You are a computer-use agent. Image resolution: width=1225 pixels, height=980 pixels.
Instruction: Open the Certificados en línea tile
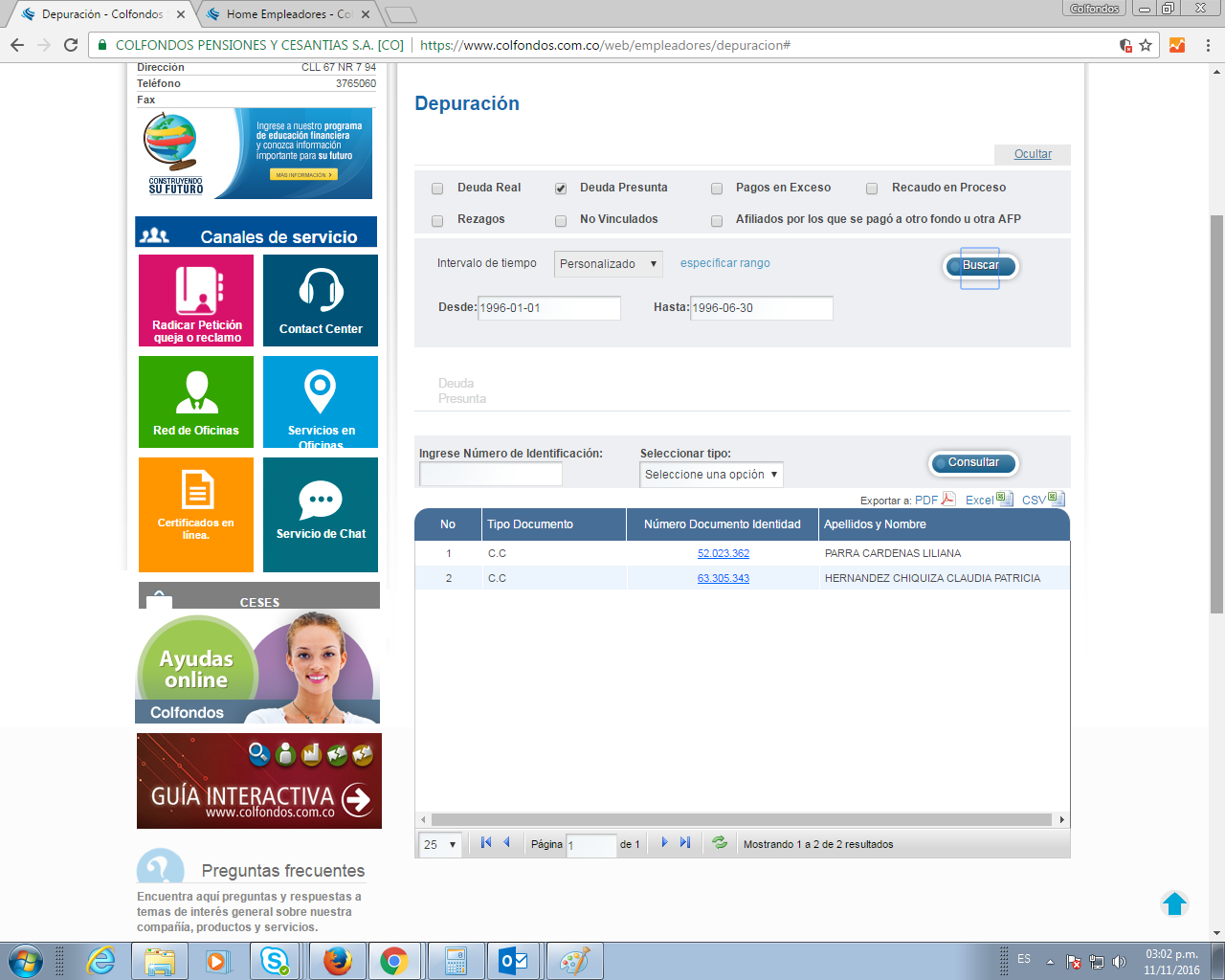pyautogui.click(x=196, y=514)
